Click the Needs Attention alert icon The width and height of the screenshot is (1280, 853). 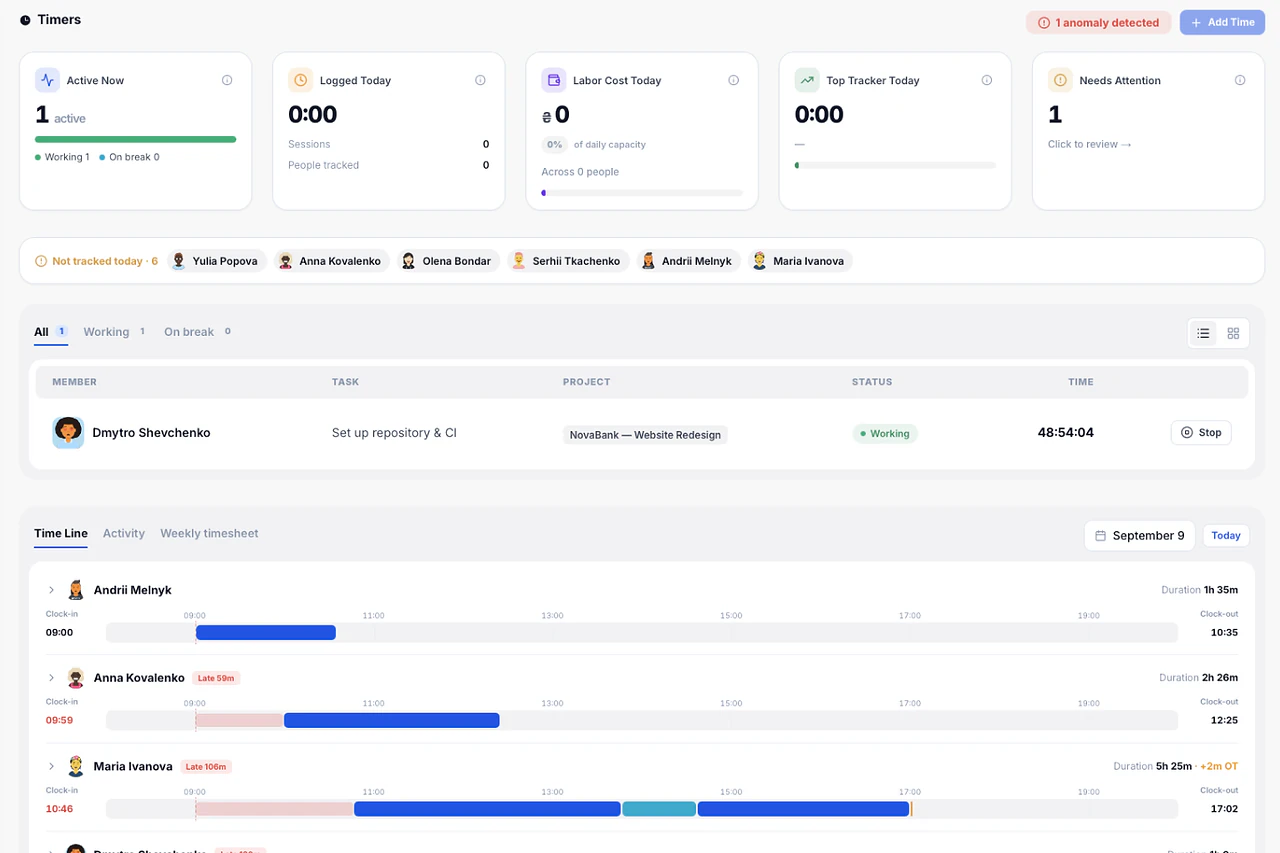(x=1060, y=80)
